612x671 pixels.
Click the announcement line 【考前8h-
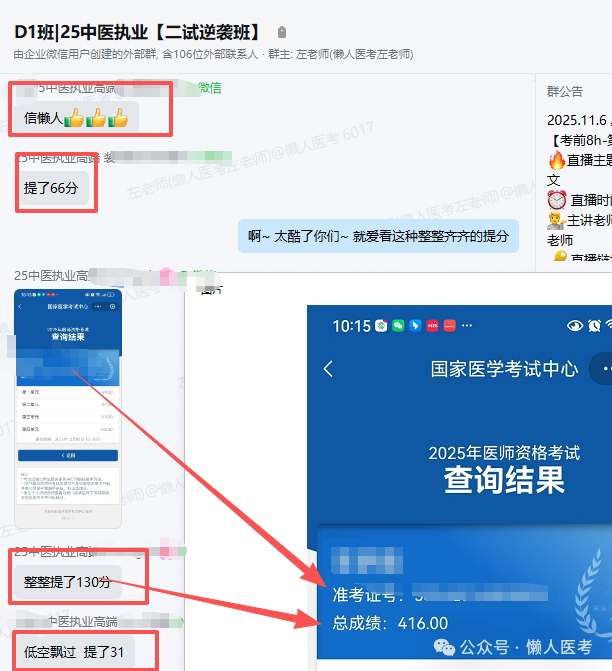coord(581,140)
